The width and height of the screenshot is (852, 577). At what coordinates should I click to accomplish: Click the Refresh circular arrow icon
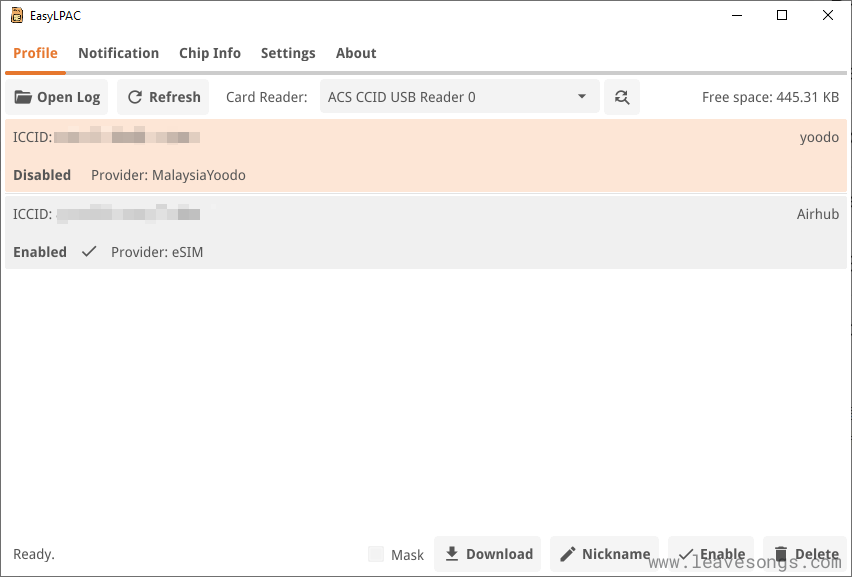pos(135,97)
